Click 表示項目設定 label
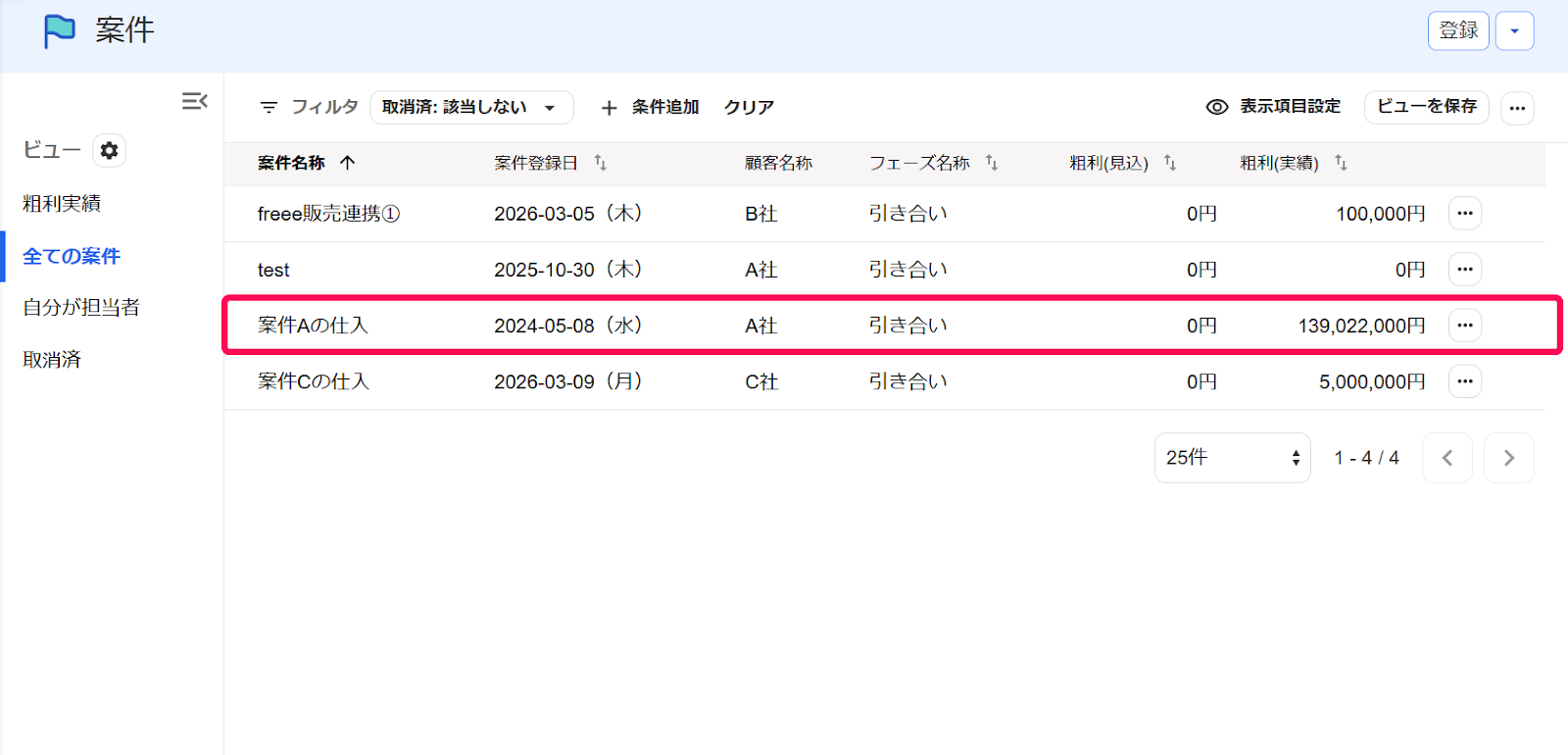 1290,106
